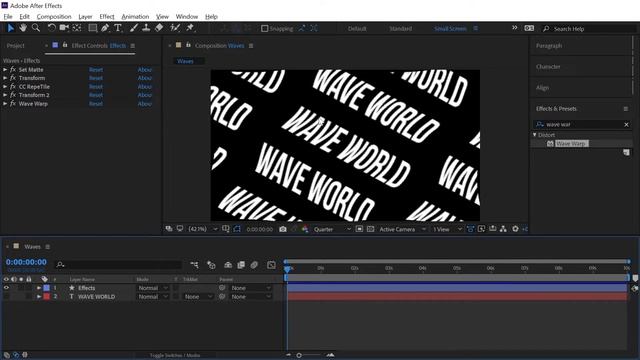The width and height of the screenshot is (640, 360).
Task: Click Toggle Switches / Modes button
Action: pyautogui.click(x=175, y=356)
